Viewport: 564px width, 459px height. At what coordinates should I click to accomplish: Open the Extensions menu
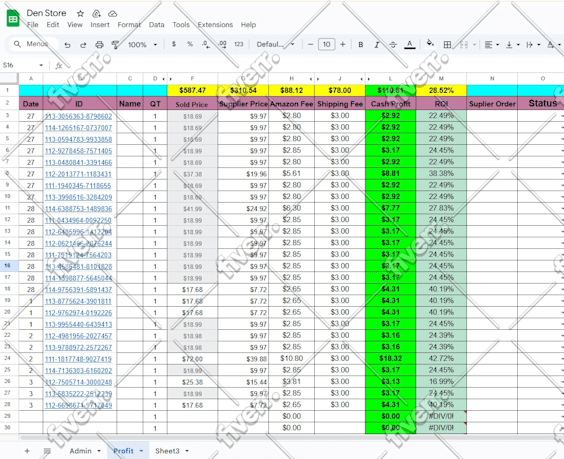[215, 25]
